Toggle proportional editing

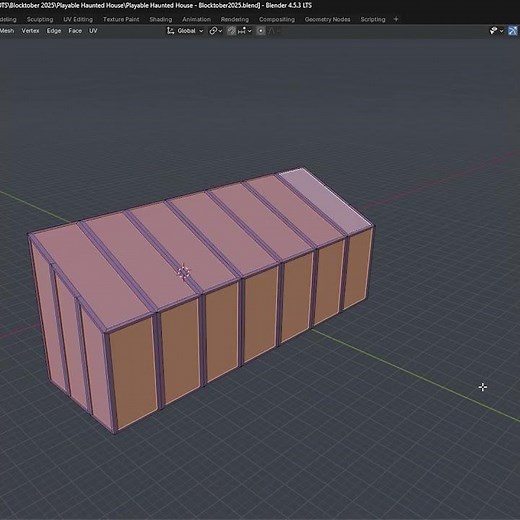261,31
